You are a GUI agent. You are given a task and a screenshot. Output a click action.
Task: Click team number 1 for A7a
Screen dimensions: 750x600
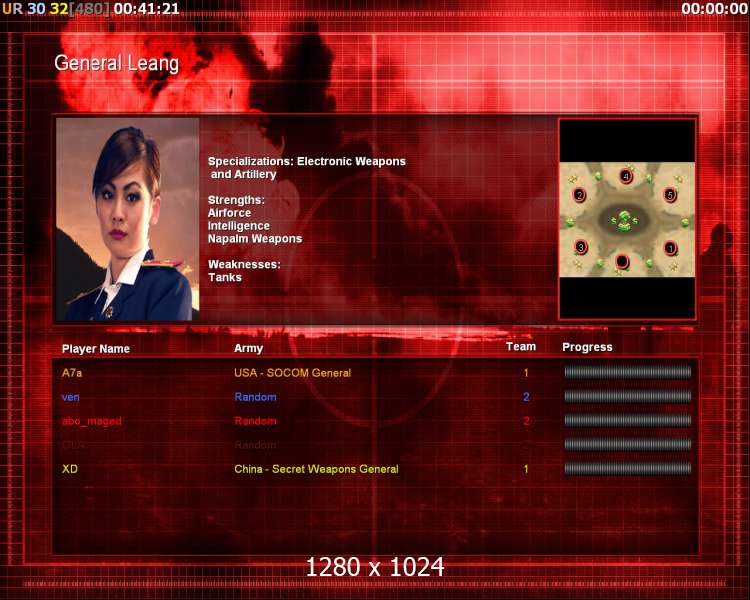[526, 373]
